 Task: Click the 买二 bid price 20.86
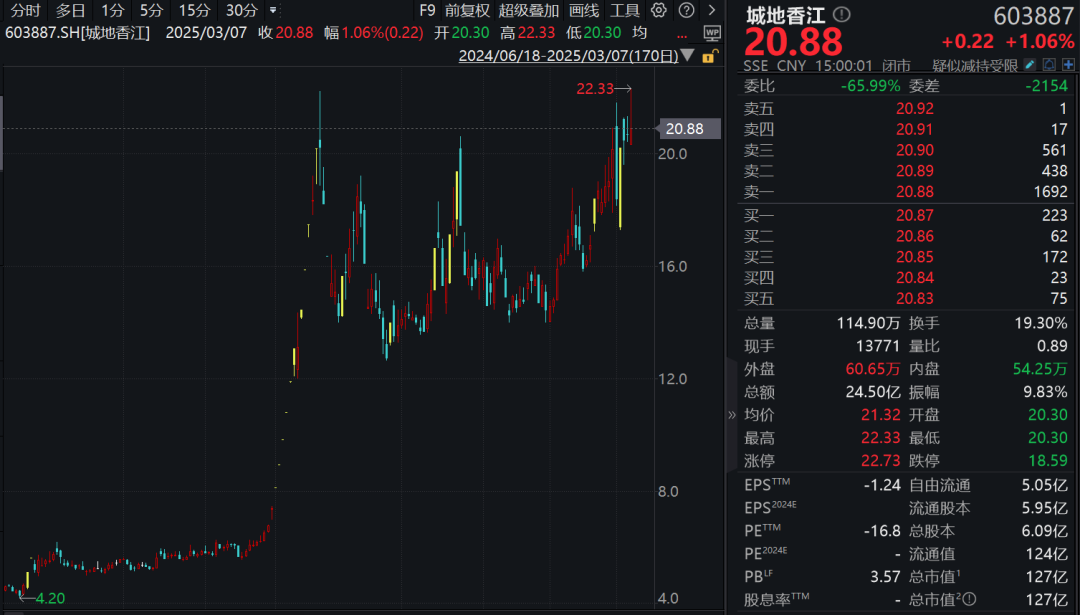coord(915,236)
